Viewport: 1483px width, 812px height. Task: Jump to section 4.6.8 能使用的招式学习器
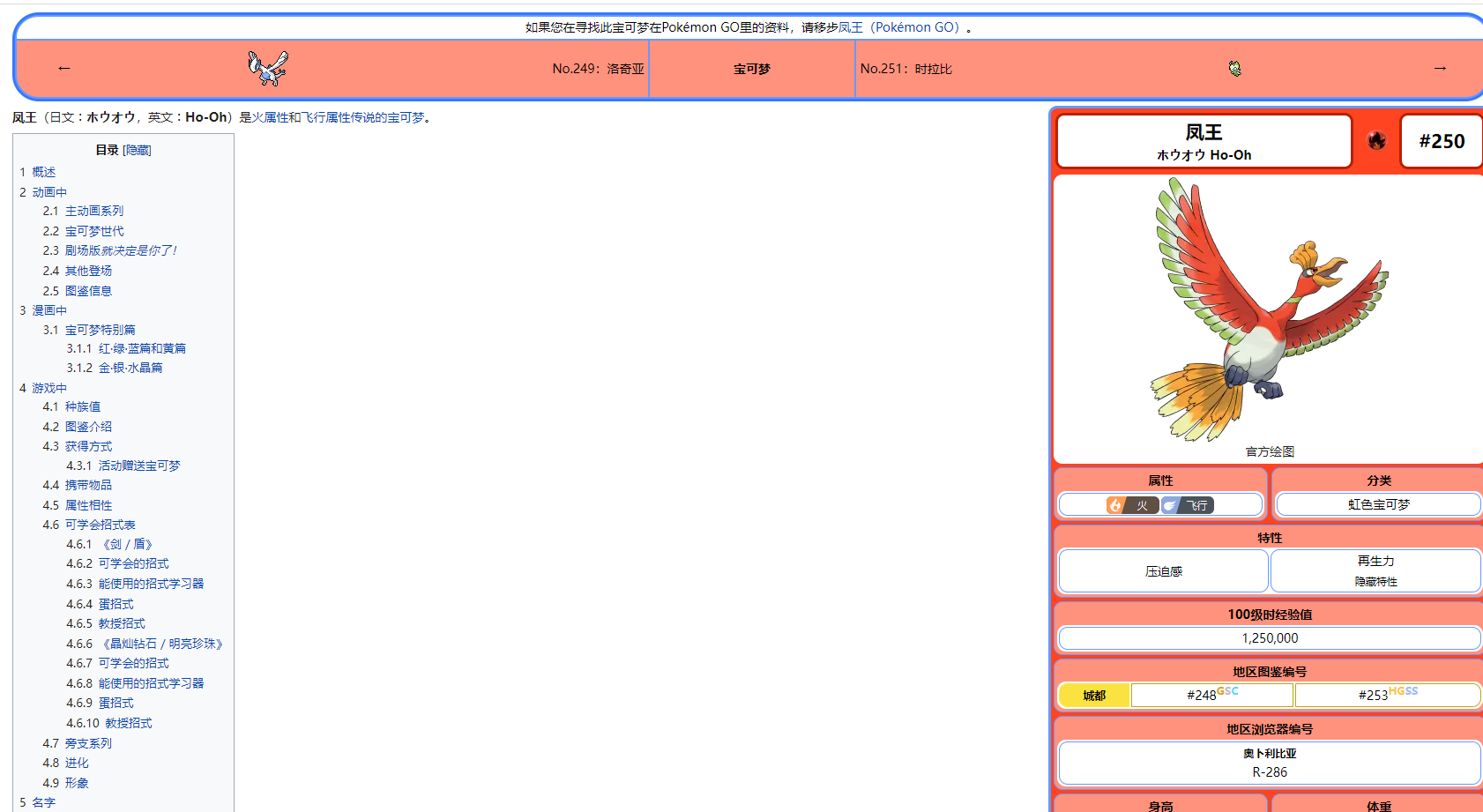(135, 683)
